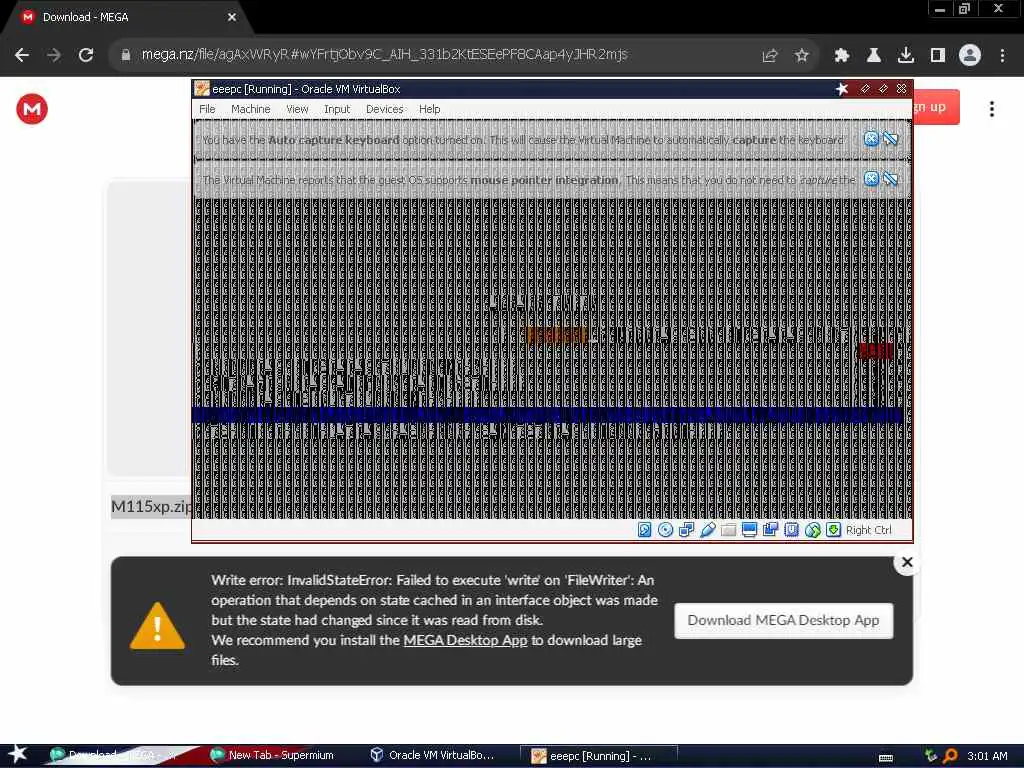The image size is (1024, 768).
Task: Open the VirtualBox File menu
Action: [x=207, y=109]
